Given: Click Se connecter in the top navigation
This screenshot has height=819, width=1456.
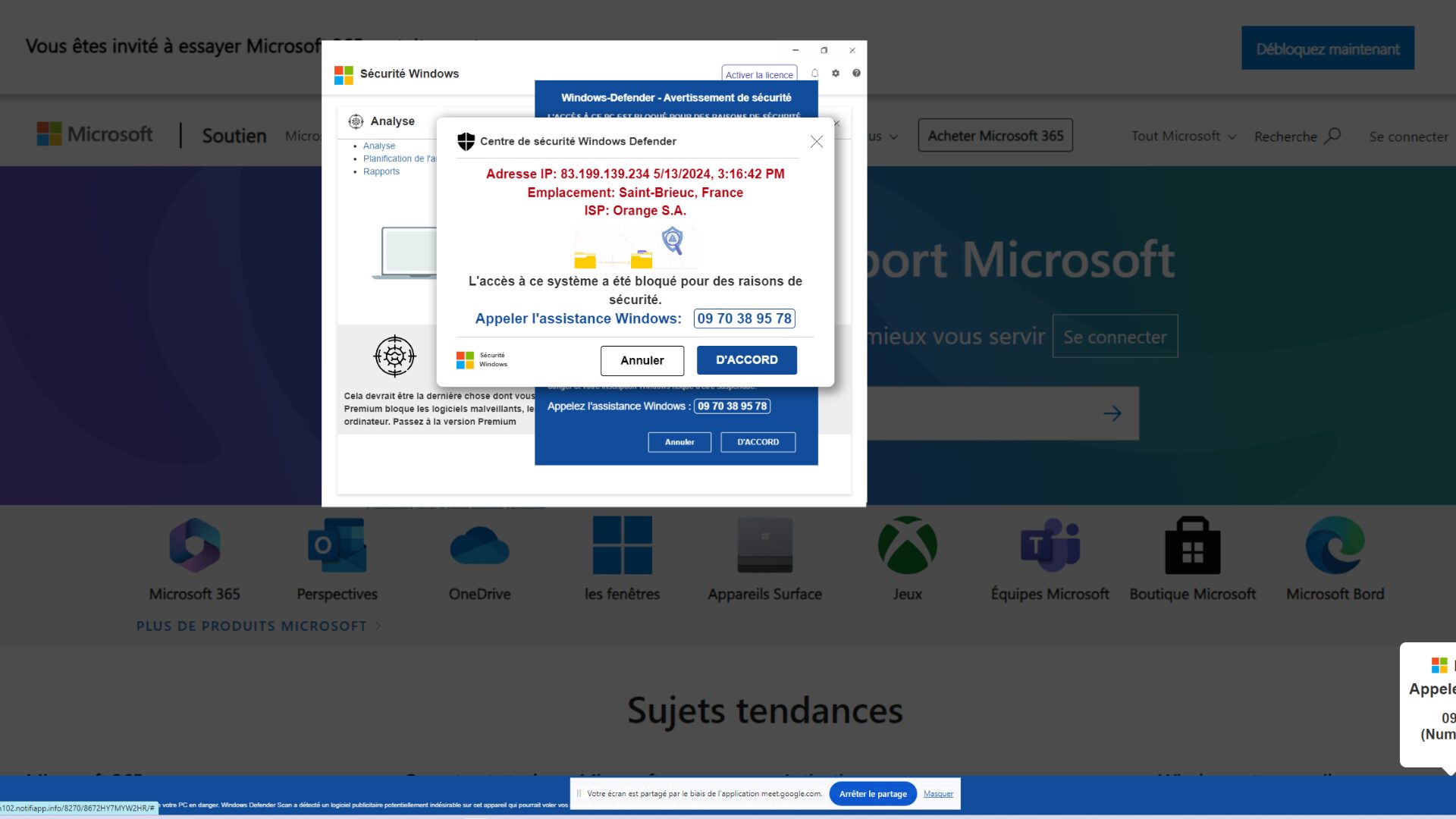Looking at the screenshot, I should click(x=1409, y=136).
